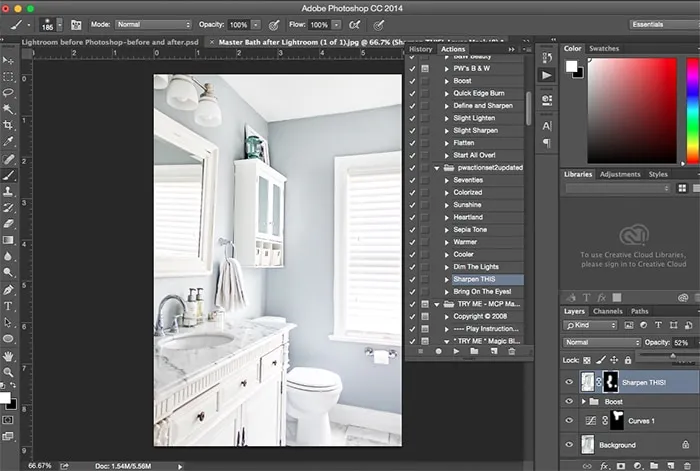Select the Define and Sharpen action
The height and width of the screenshot is (471, 700).
[483, 106]
